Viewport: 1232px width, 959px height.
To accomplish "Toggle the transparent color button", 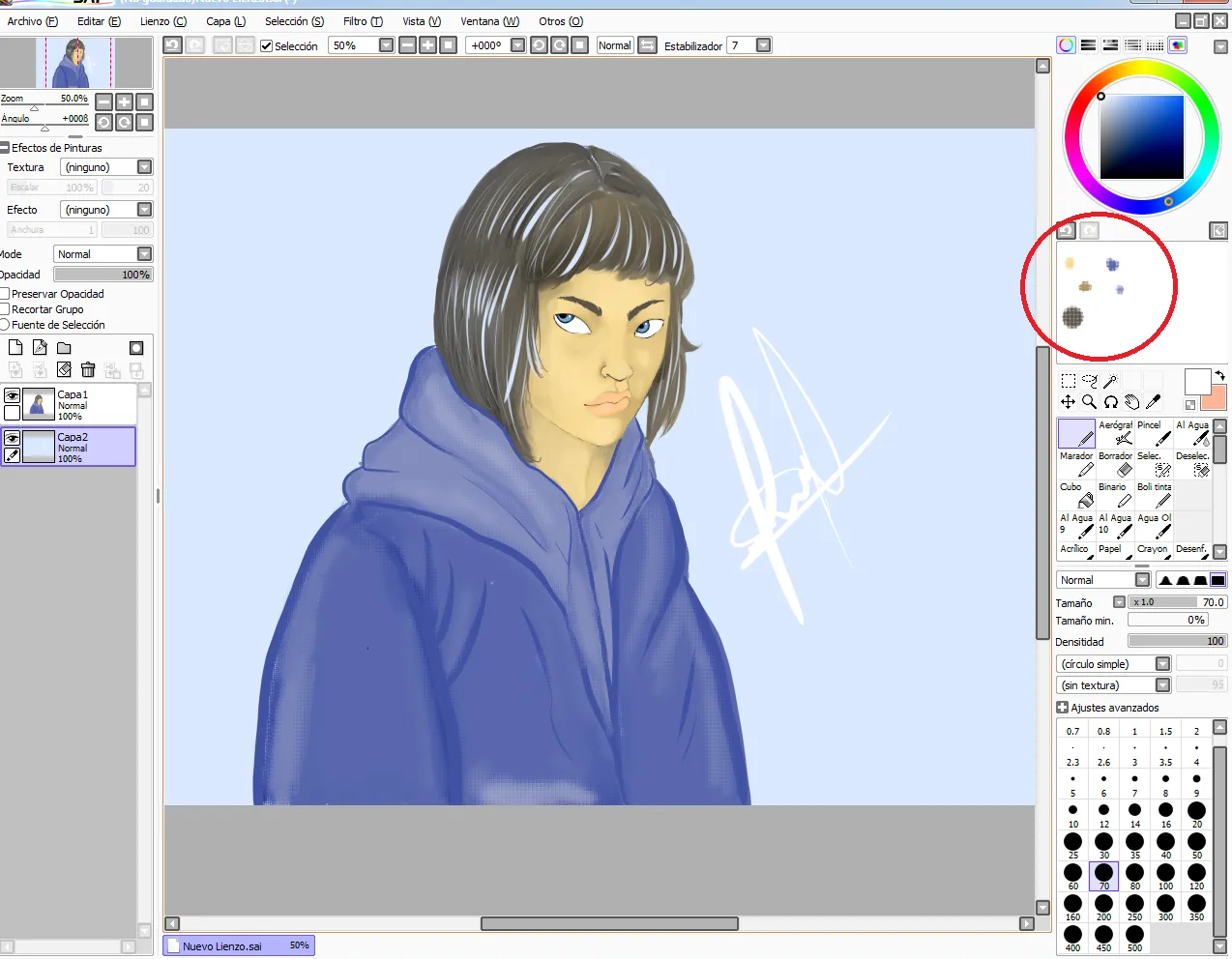I will click(x=1190, y=405).
